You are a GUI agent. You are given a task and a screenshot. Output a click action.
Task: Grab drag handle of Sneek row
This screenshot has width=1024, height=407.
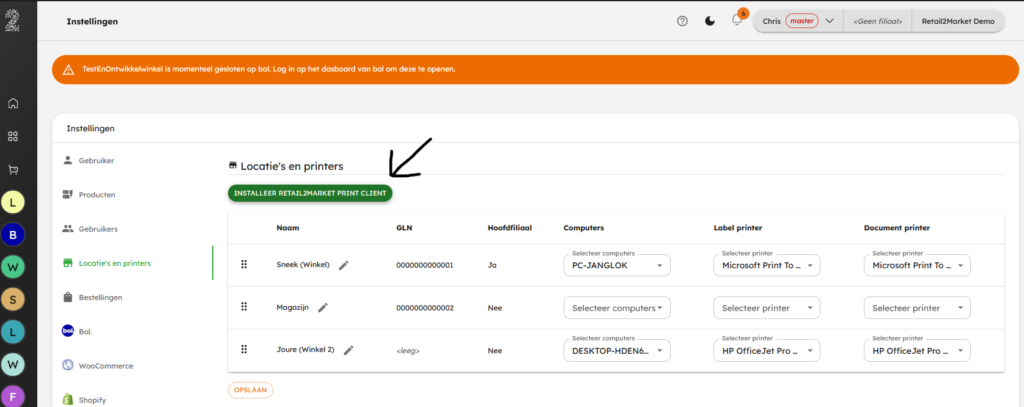[x=244, y=265]
